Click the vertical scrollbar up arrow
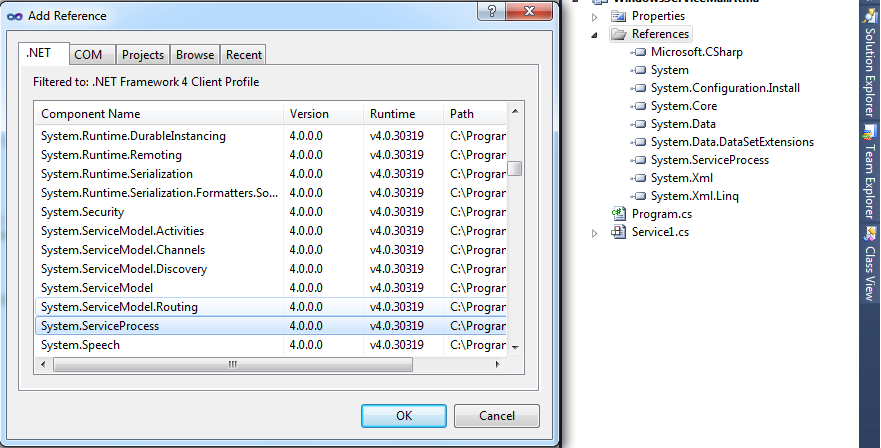The height and width of the screenshot is (448, 881). (515, 111)
